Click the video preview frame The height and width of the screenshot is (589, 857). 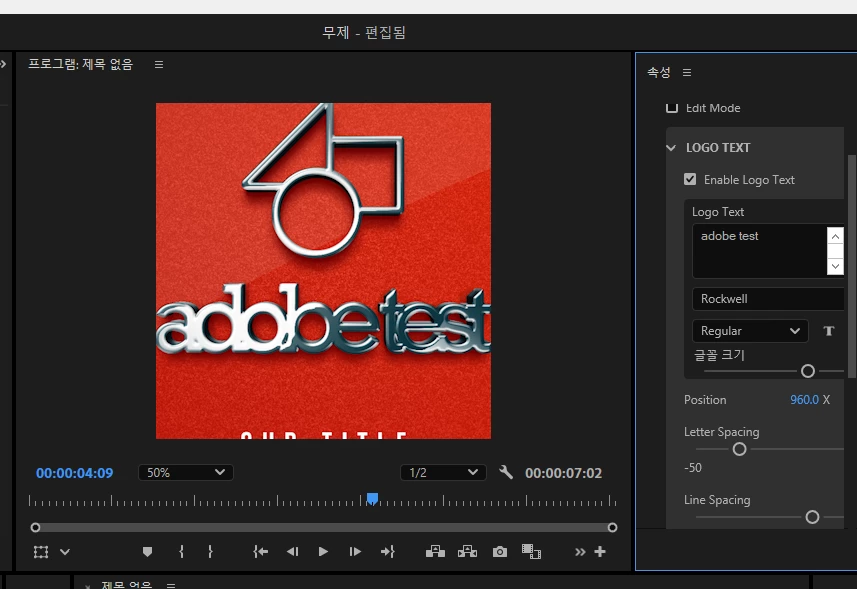pos(324,271)
